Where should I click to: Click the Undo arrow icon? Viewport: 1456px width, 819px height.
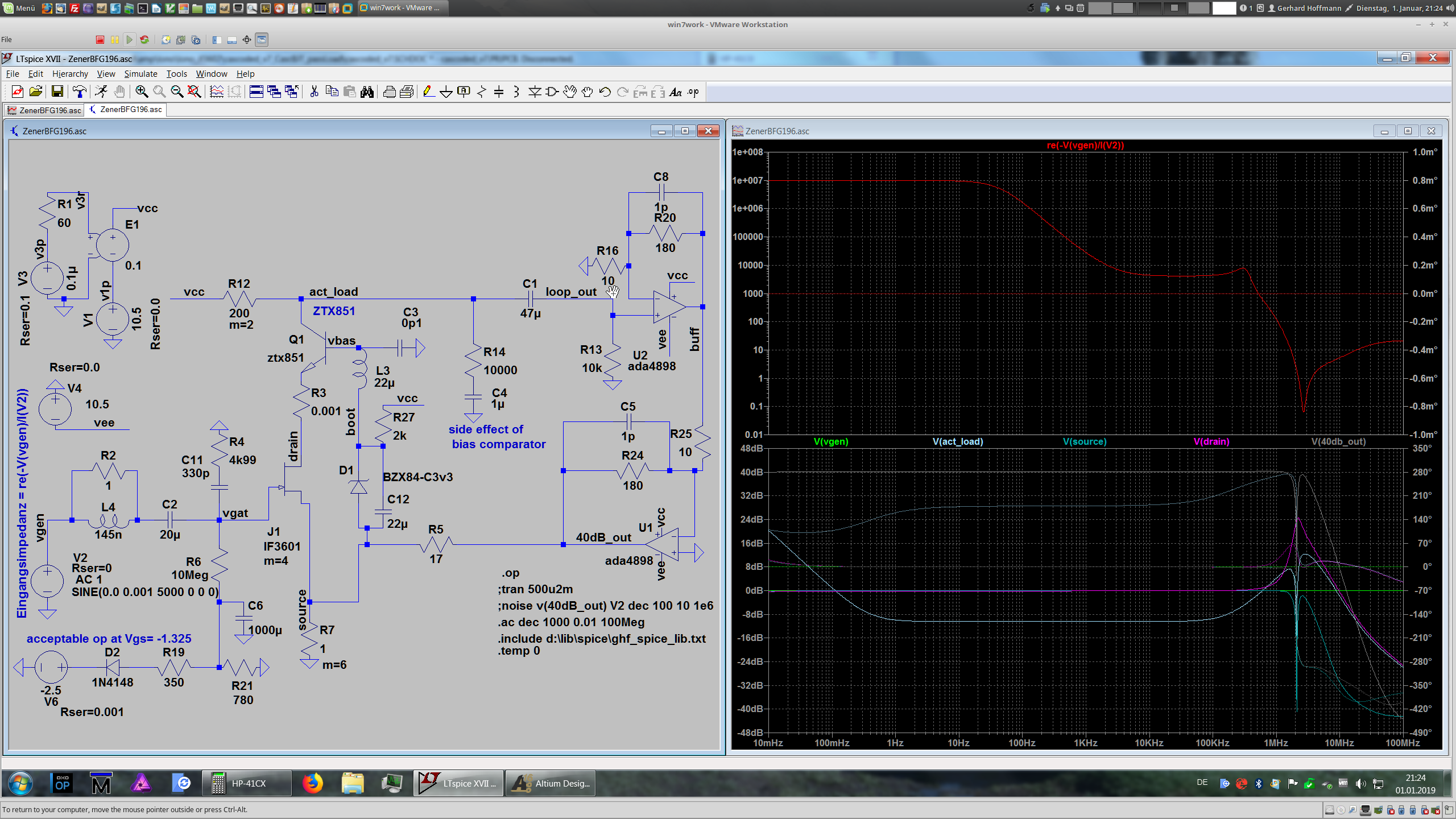(x=605, y=92)
